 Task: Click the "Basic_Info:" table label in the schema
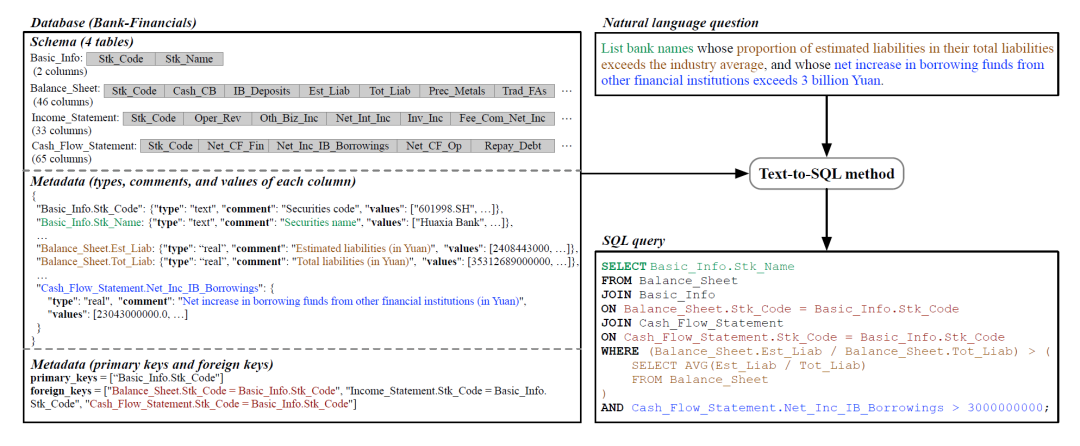[x=57, y=59]
